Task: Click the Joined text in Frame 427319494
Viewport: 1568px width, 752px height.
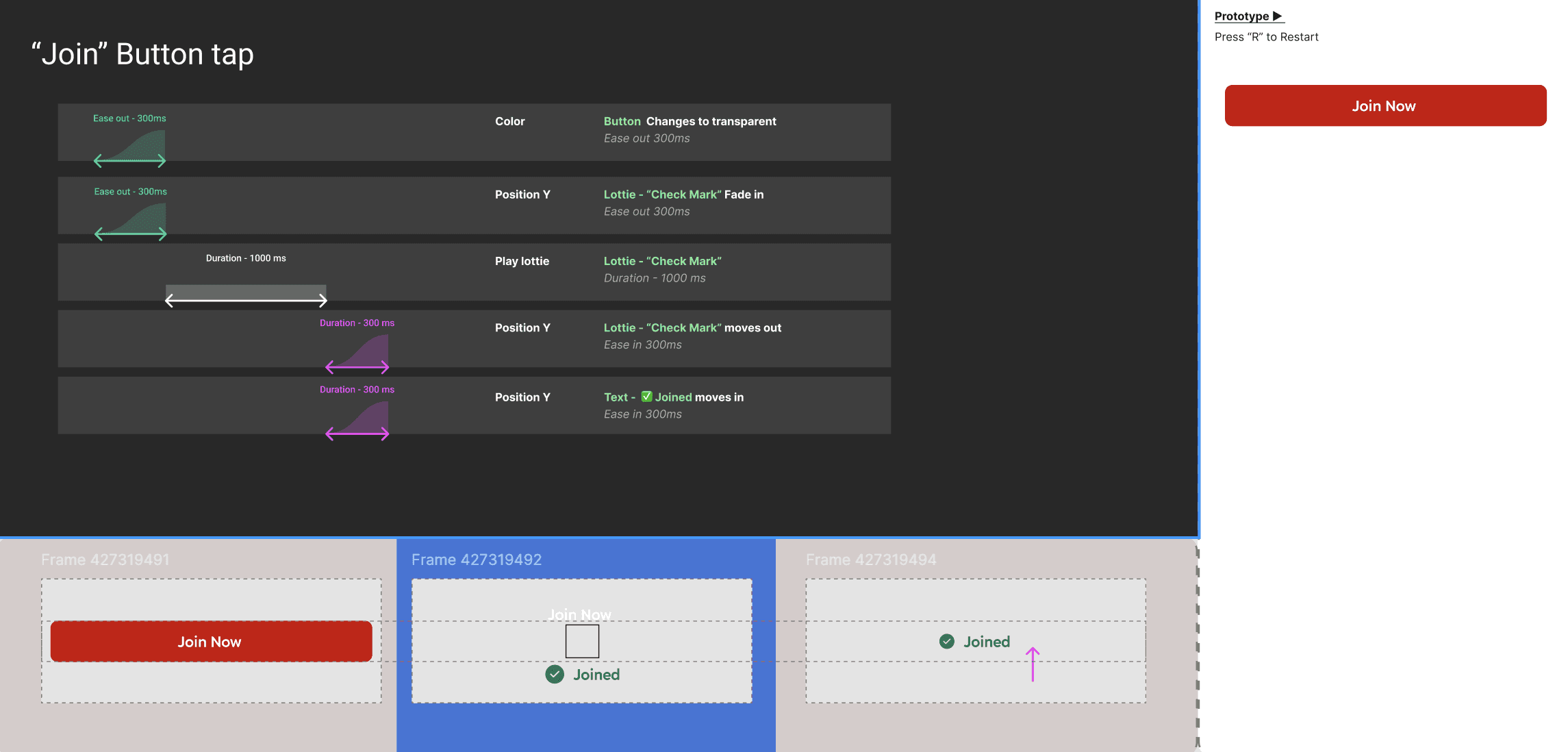Action: (x=987, y=642)
